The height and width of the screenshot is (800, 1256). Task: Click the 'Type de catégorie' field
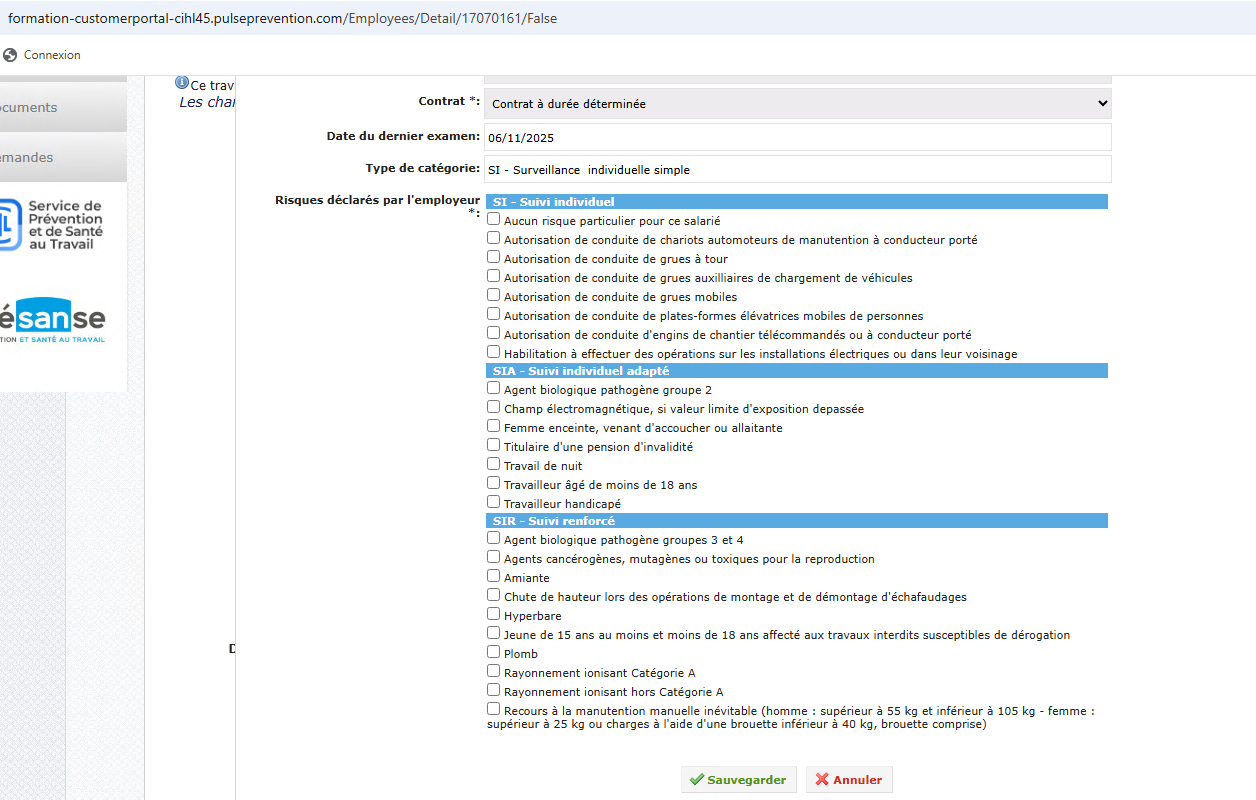pyautogui.click(x=797, y=169)
